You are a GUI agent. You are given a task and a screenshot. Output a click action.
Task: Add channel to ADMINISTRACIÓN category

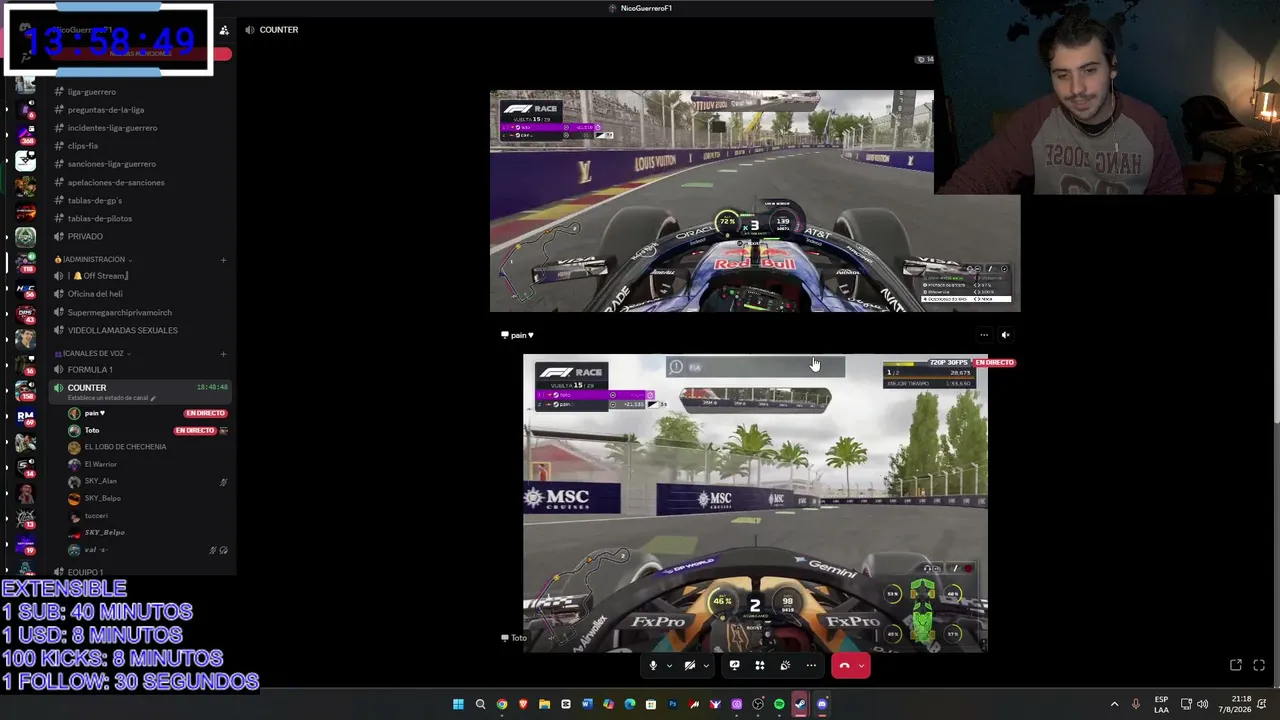click(223, 260)
